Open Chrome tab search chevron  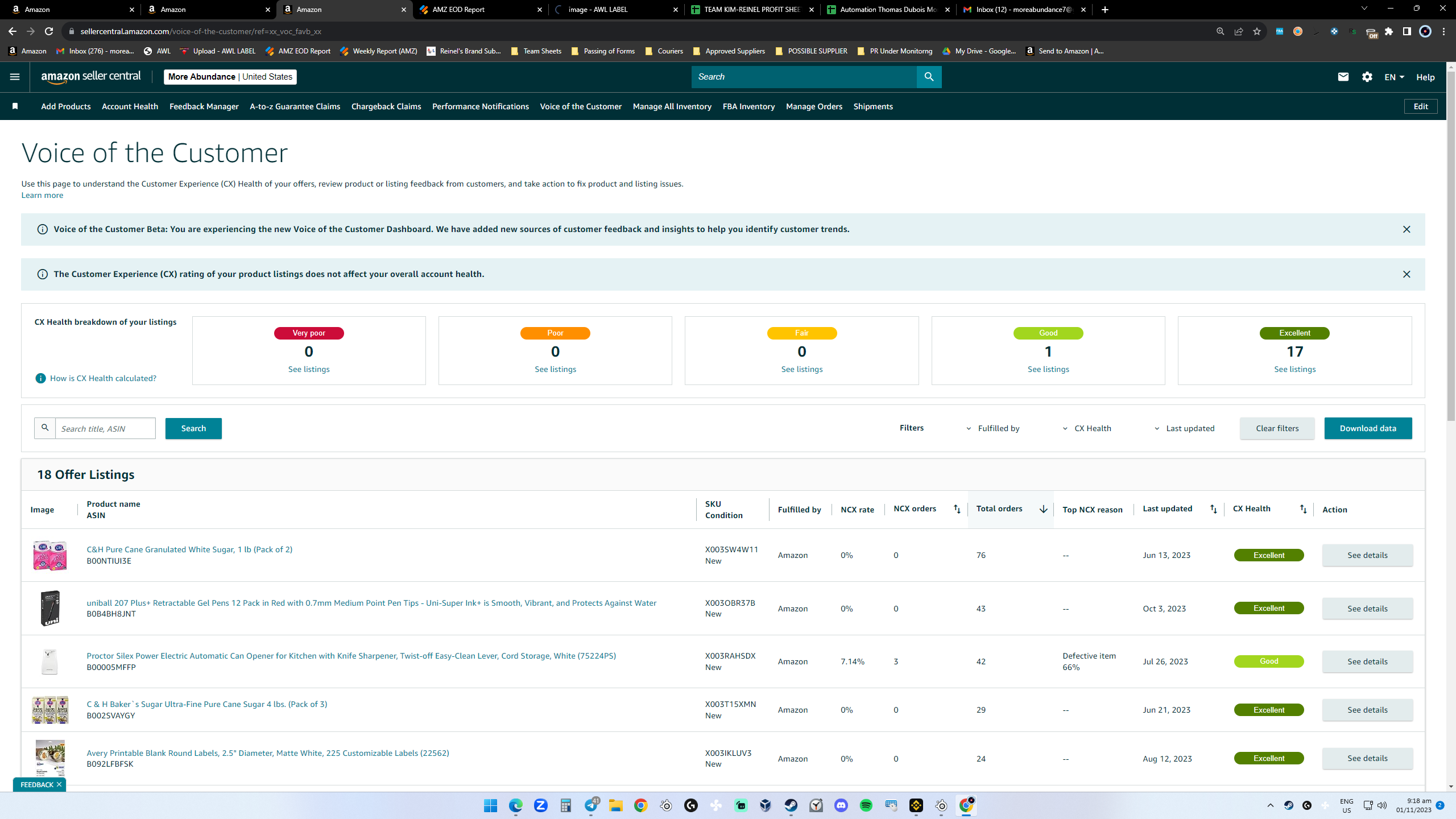(x=1364, y=9)
